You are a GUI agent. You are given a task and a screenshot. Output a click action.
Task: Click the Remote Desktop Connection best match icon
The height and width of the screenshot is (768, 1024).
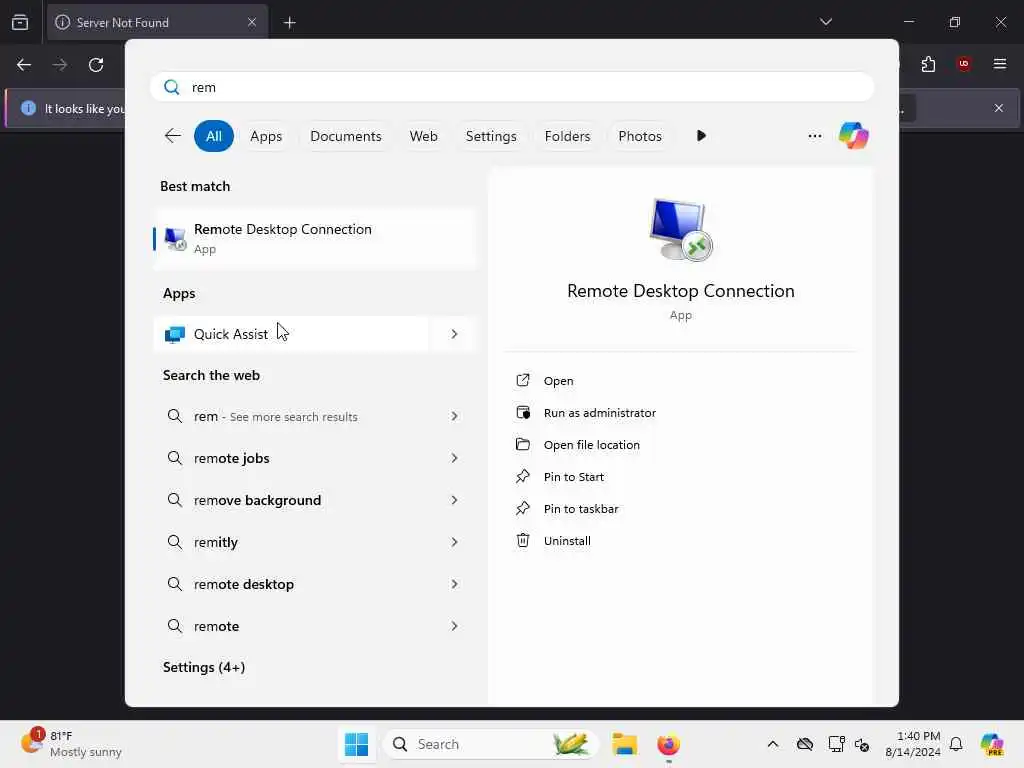175,238
